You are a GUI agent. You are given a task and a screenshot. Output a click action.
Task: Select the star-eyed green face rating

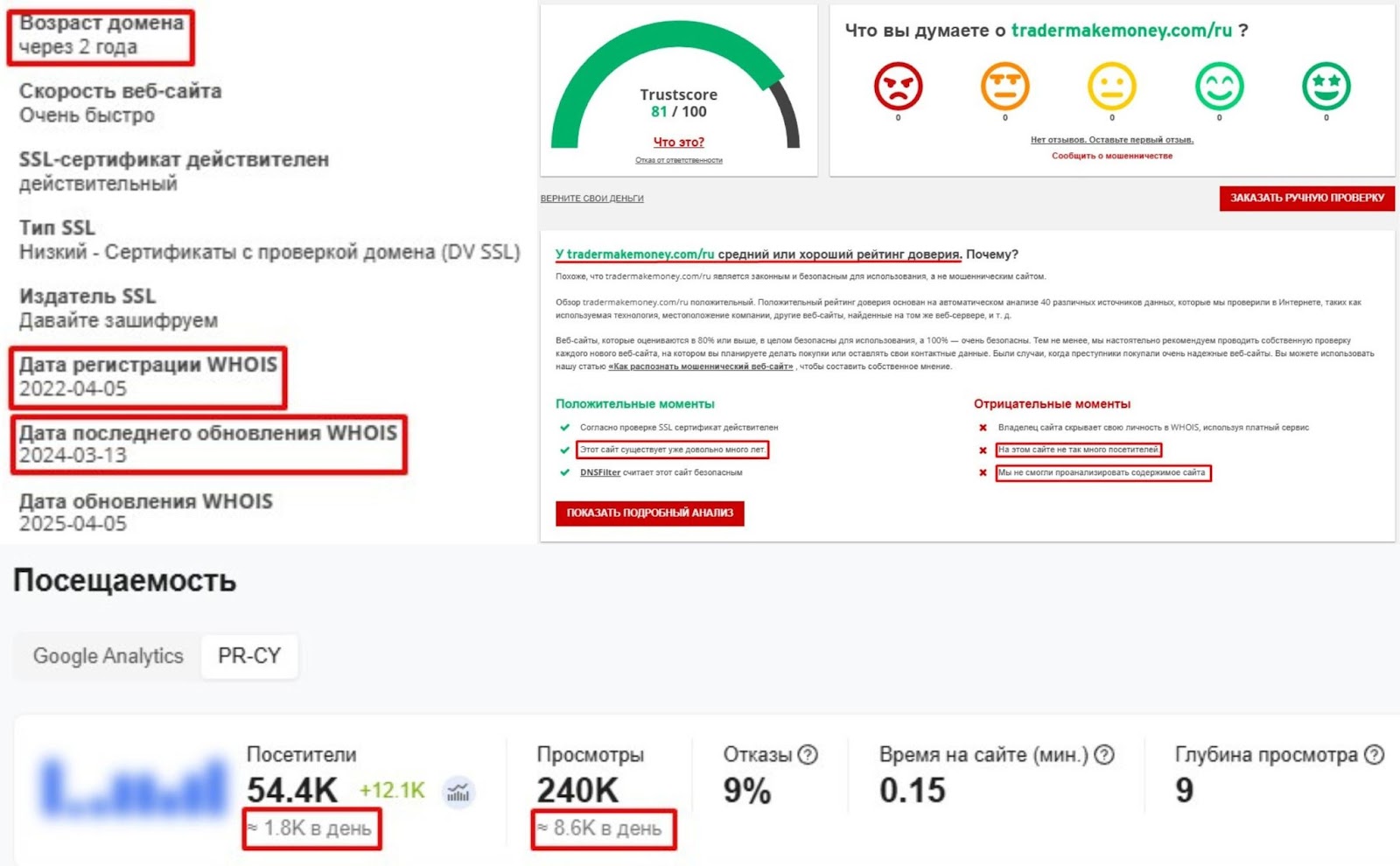pos(1326,87)
